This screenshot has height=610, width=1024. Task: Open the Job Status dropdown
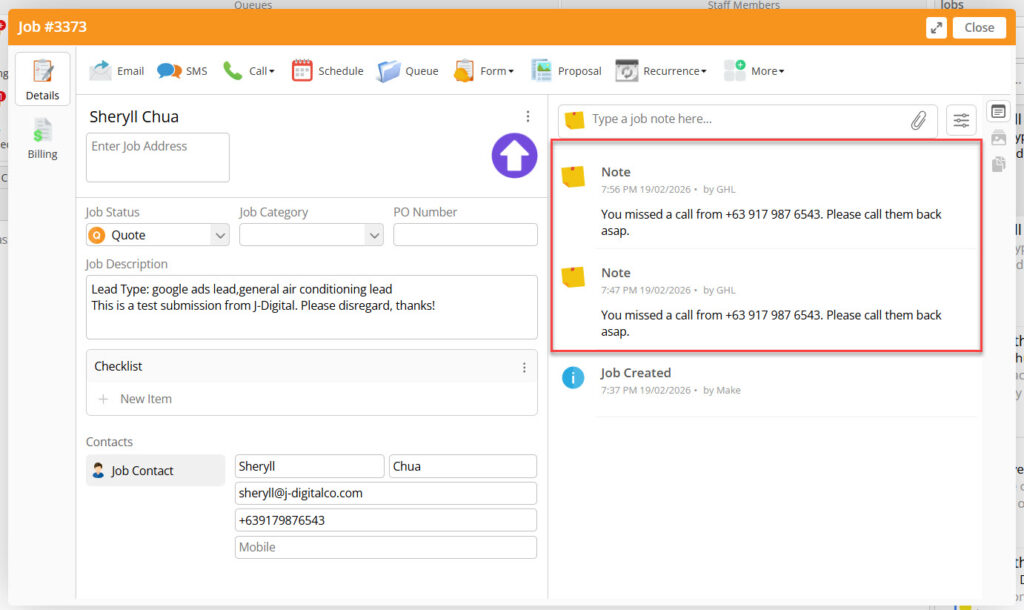pos(158,235)
